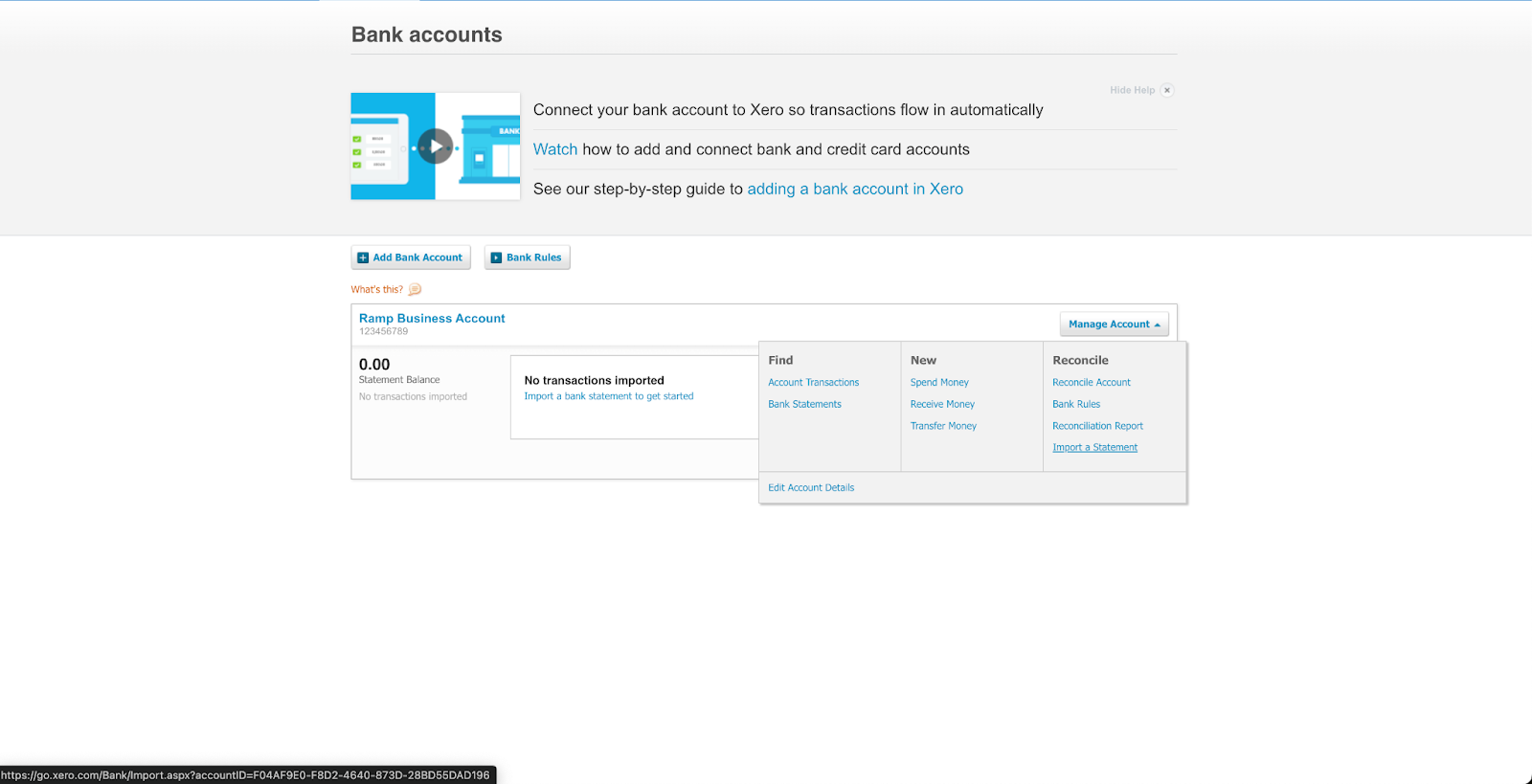This screenshot has height=784, width=1532.
Task: Collapse the Manage Account dropdown
Action: [x=1114, y=325]
